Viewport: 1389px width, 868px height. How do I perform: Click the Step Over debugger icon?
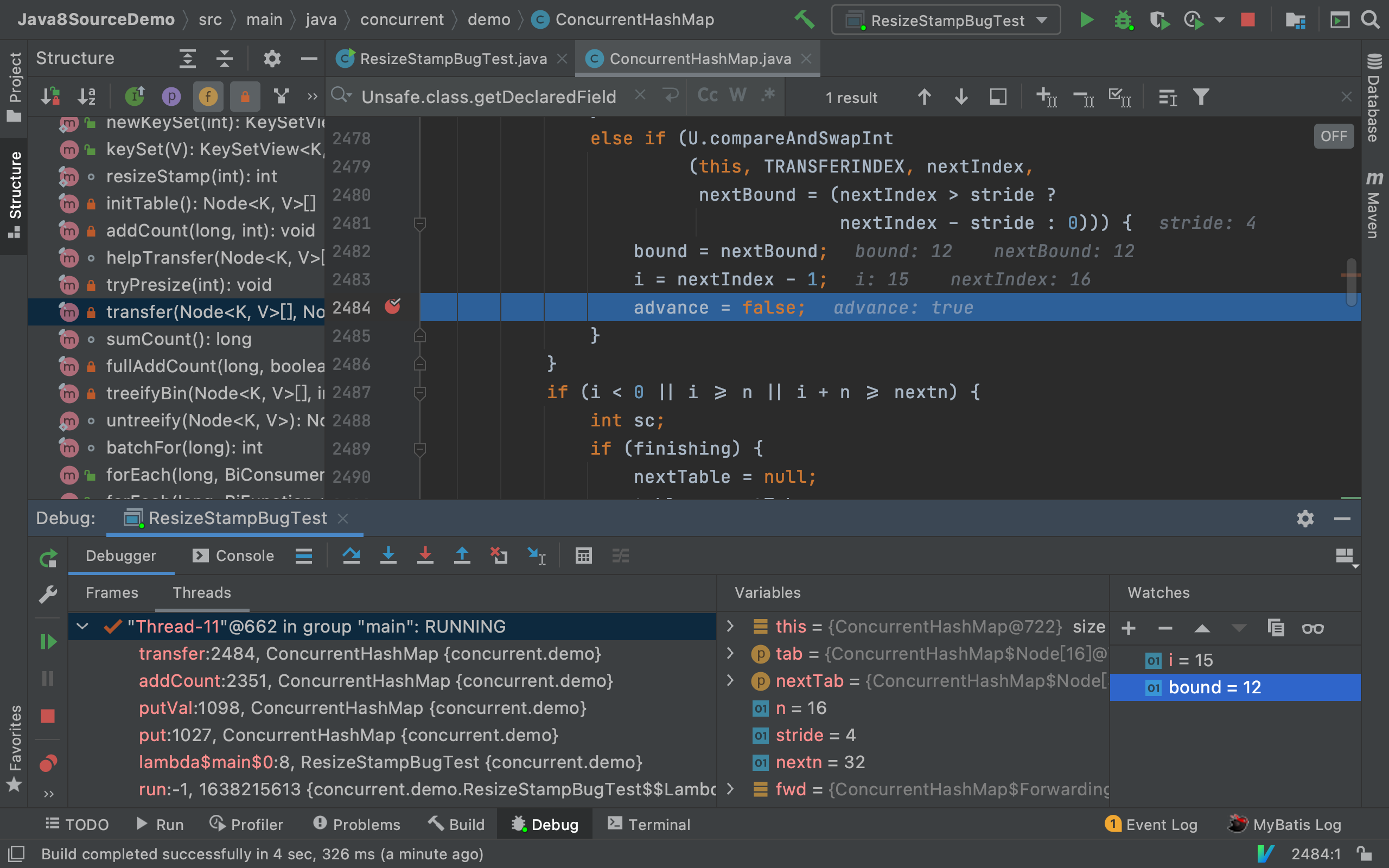pyautogui.click(x=351, y=555)
